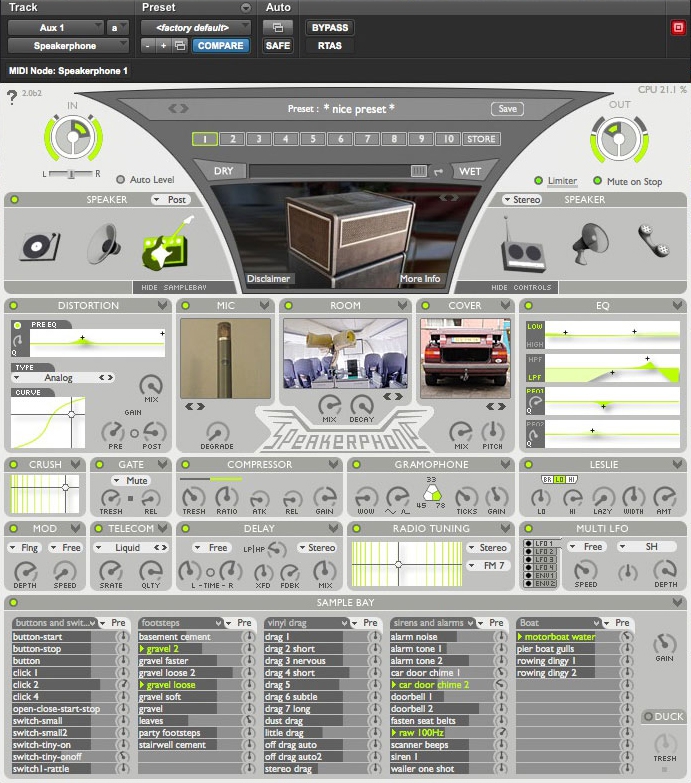The image size is (691, 783).
Task: Toggle the Auto Level option
Action: pos(120,179)
